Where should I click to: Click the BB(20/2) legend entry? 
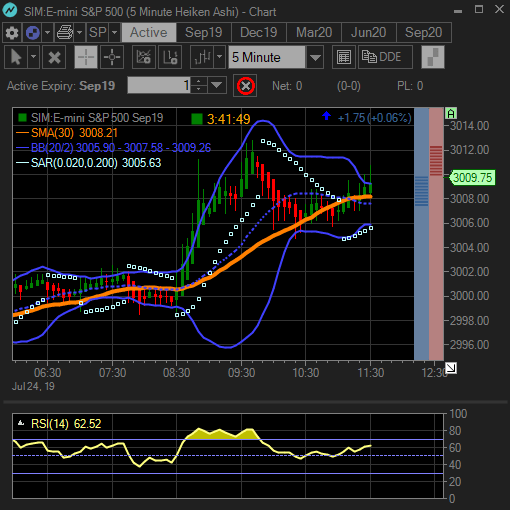click(113, 148)
